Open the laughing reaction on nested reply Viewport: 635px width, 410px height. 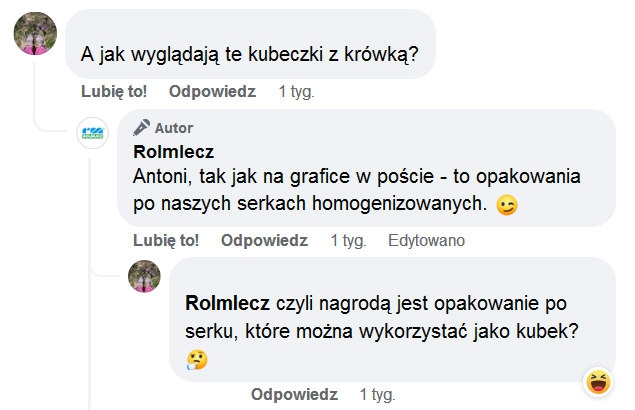pyautogui.click(x=598, y=380)
